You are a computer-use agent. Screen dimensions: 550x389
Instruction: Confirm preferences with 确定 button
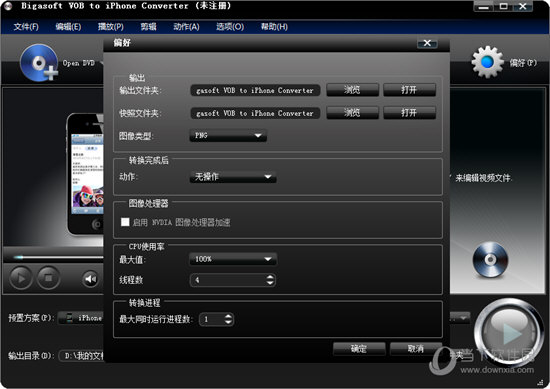(x=359, y=349)
